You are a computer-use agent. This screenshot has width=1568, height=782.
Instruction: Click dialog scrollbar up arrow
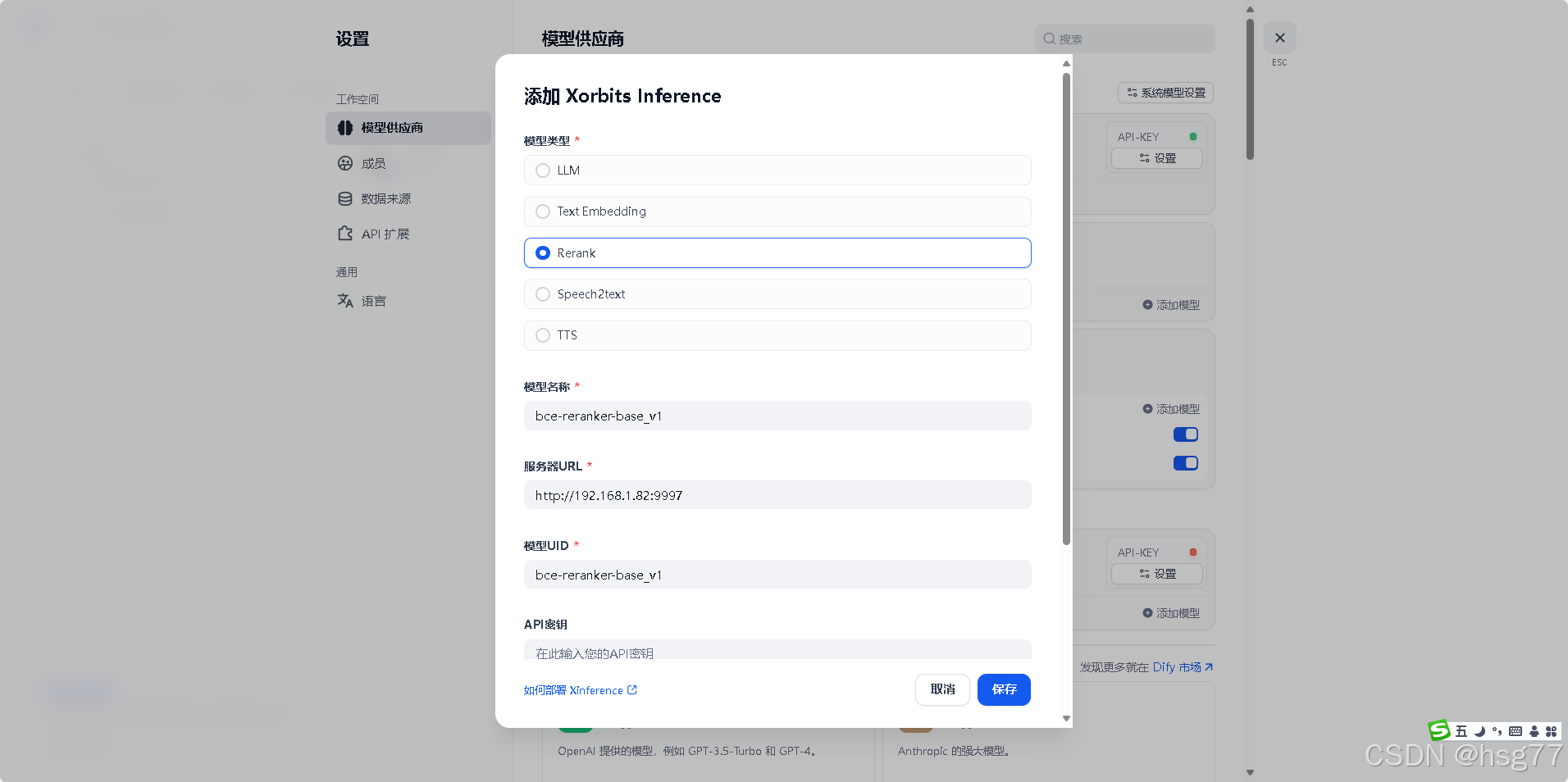[x=1066, y=63]
